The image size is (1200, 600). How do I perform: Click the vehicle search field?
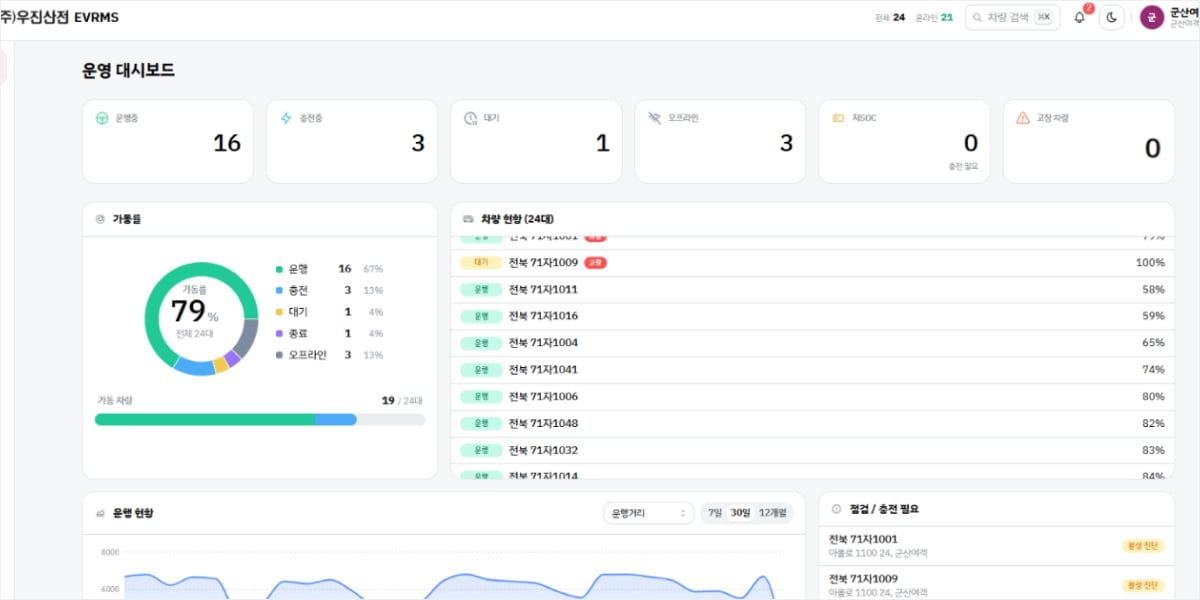(x=1012, y=17)
